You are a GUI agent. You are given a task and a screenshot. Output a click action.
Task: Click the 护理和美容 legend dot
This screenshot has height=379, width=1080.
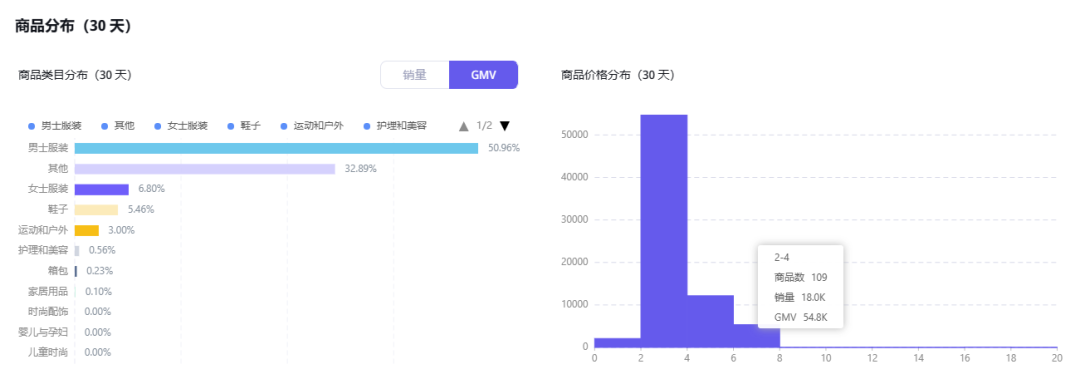(367, 126)
